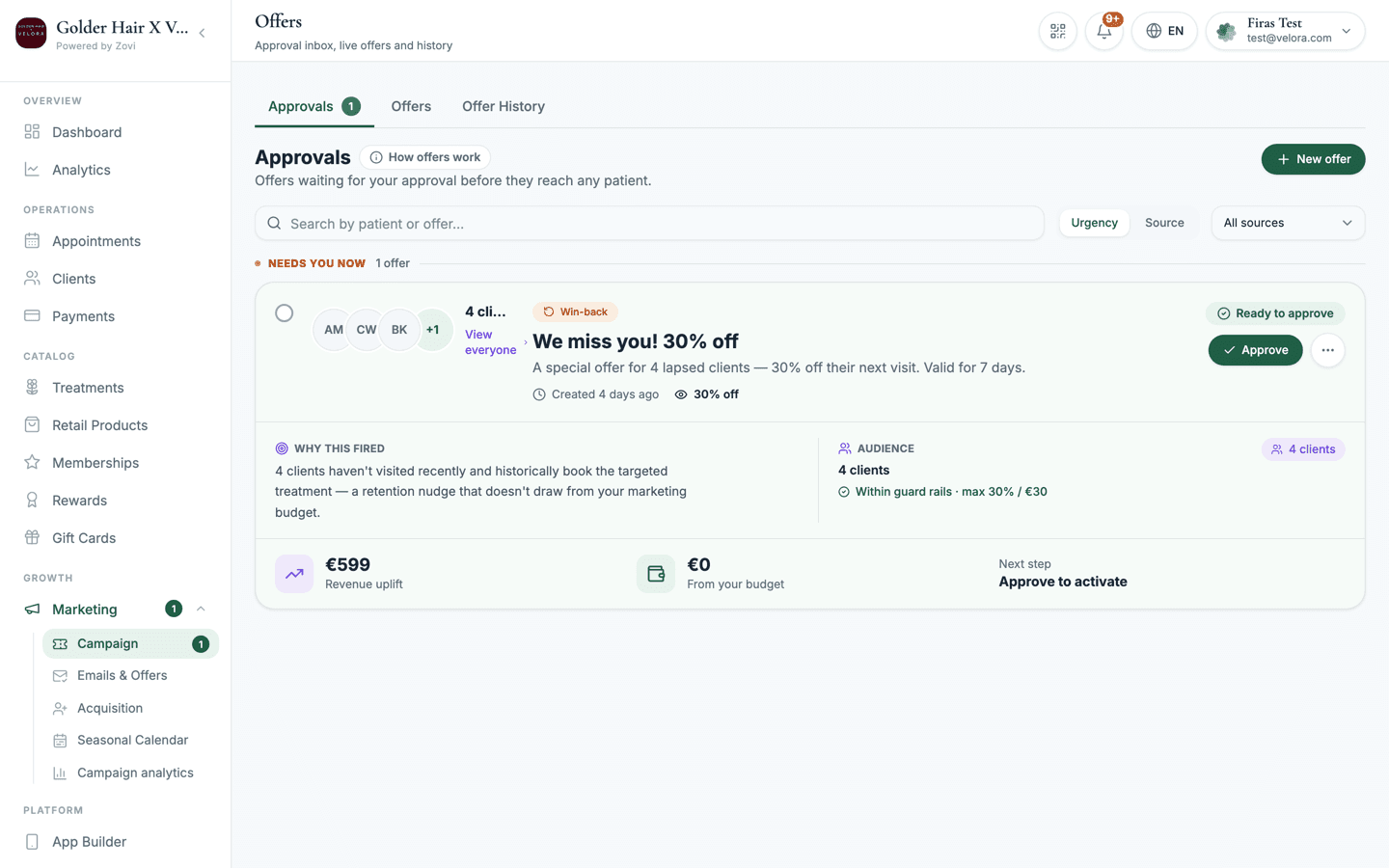Switch sorting to Urgency
The width and height of the screenshot is (1389, 868).
click(x=1094, y=223)
